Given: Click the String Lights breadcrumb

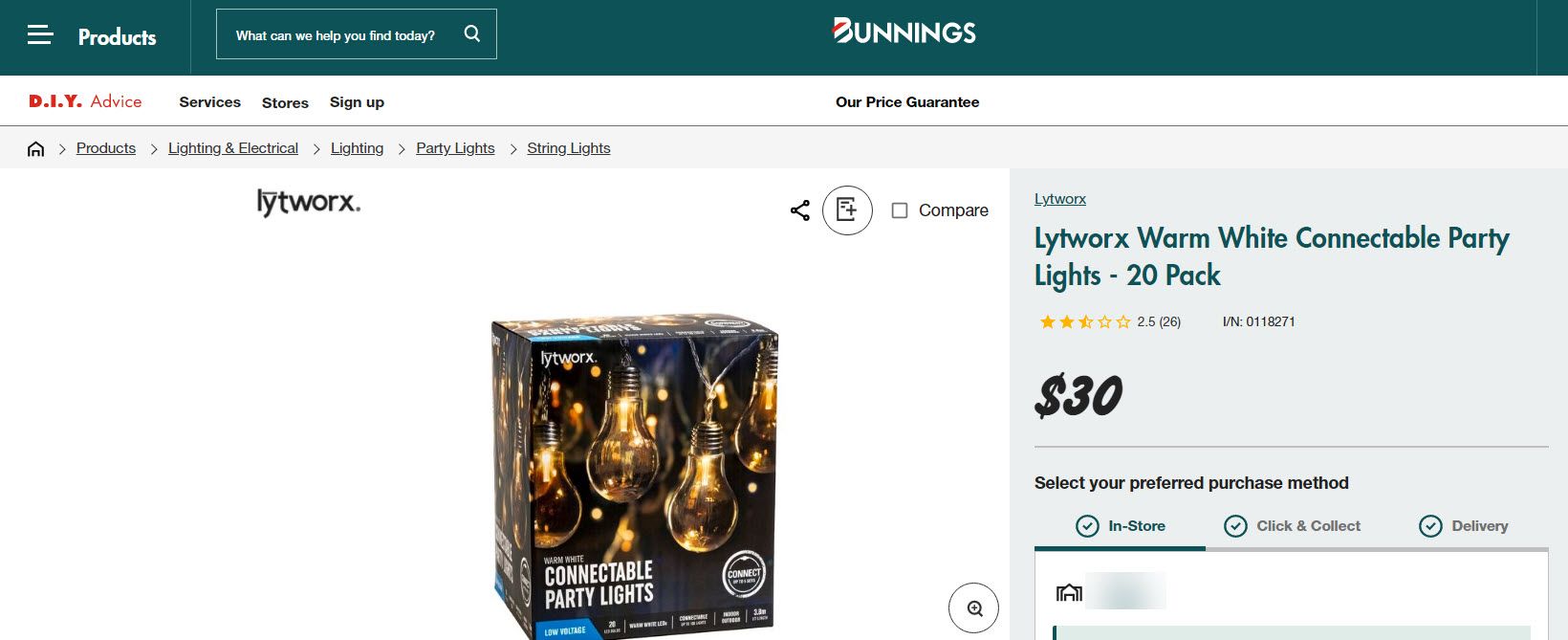Looking at the screenshot, I should (569, 148).
